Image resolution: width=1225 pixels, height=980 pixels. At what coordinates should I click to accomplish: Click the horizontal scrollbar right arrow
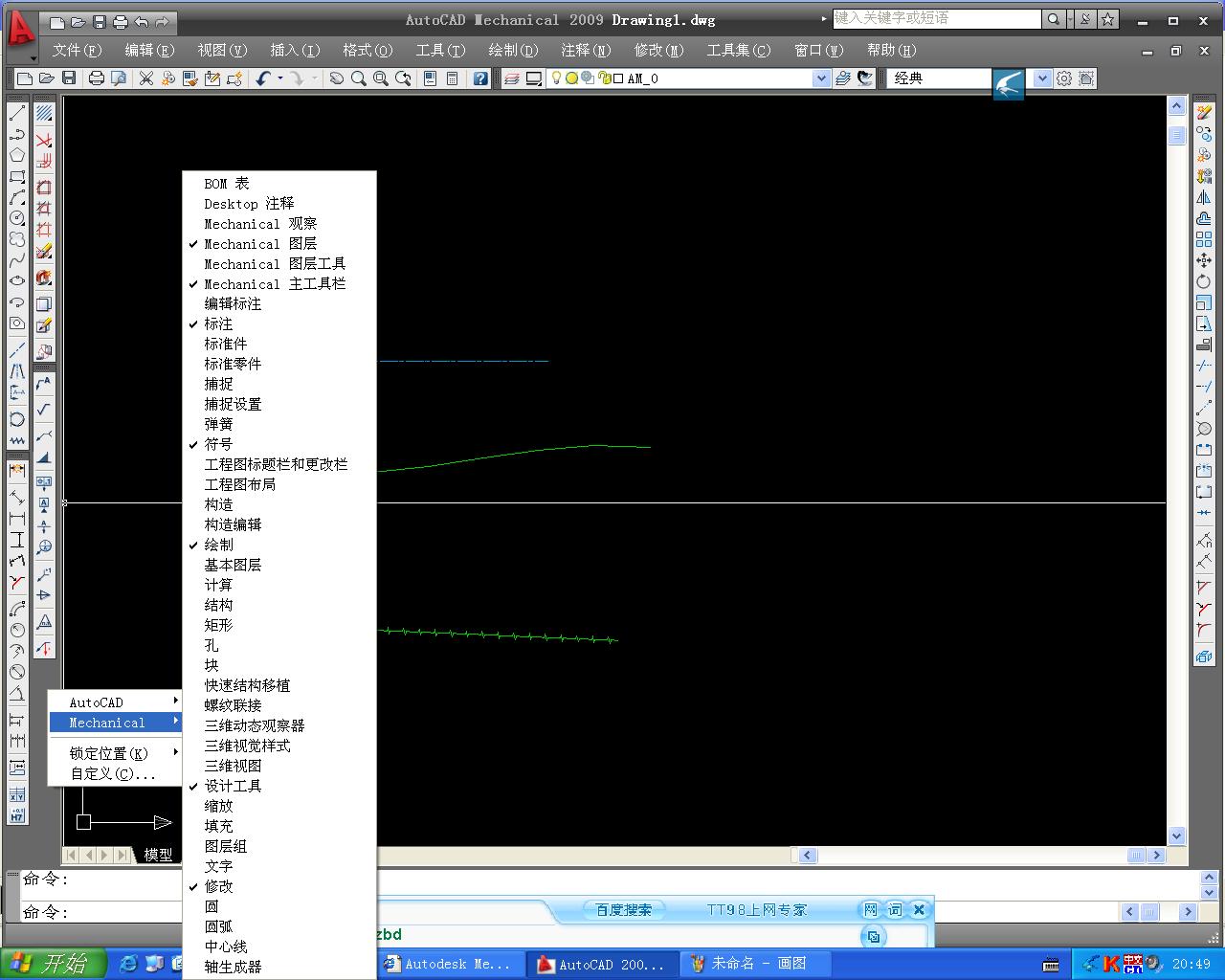[1156, 856]
